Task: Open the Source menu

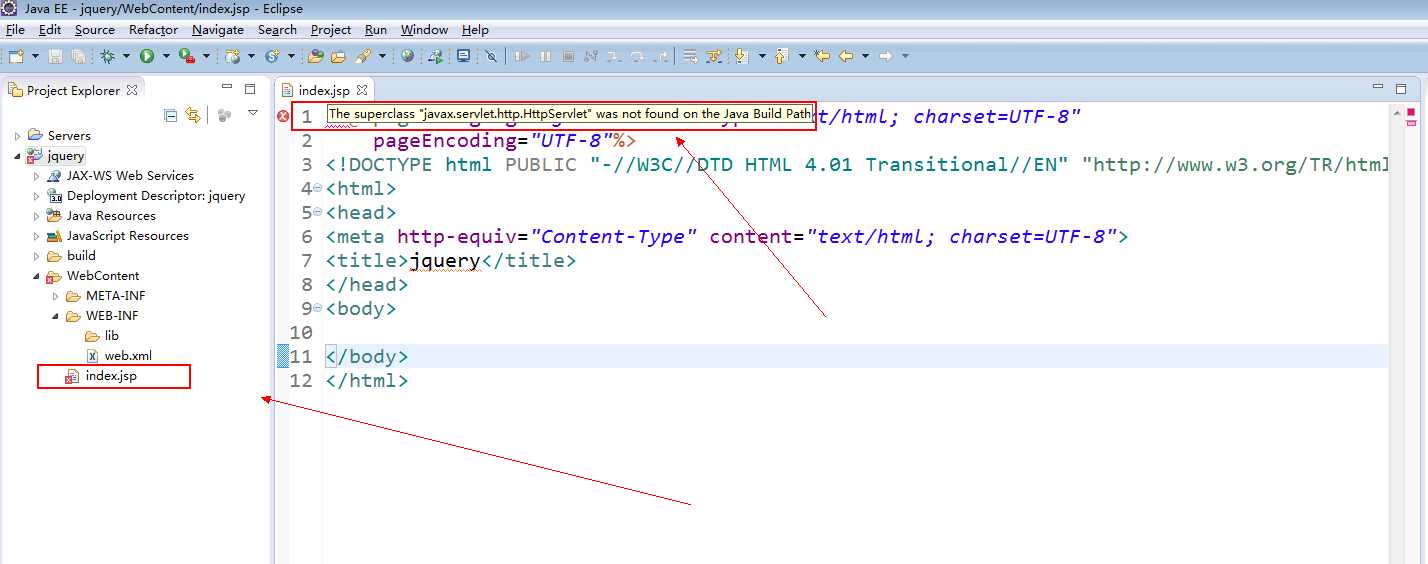Action: pyautogui.click(x=95, y=30)
